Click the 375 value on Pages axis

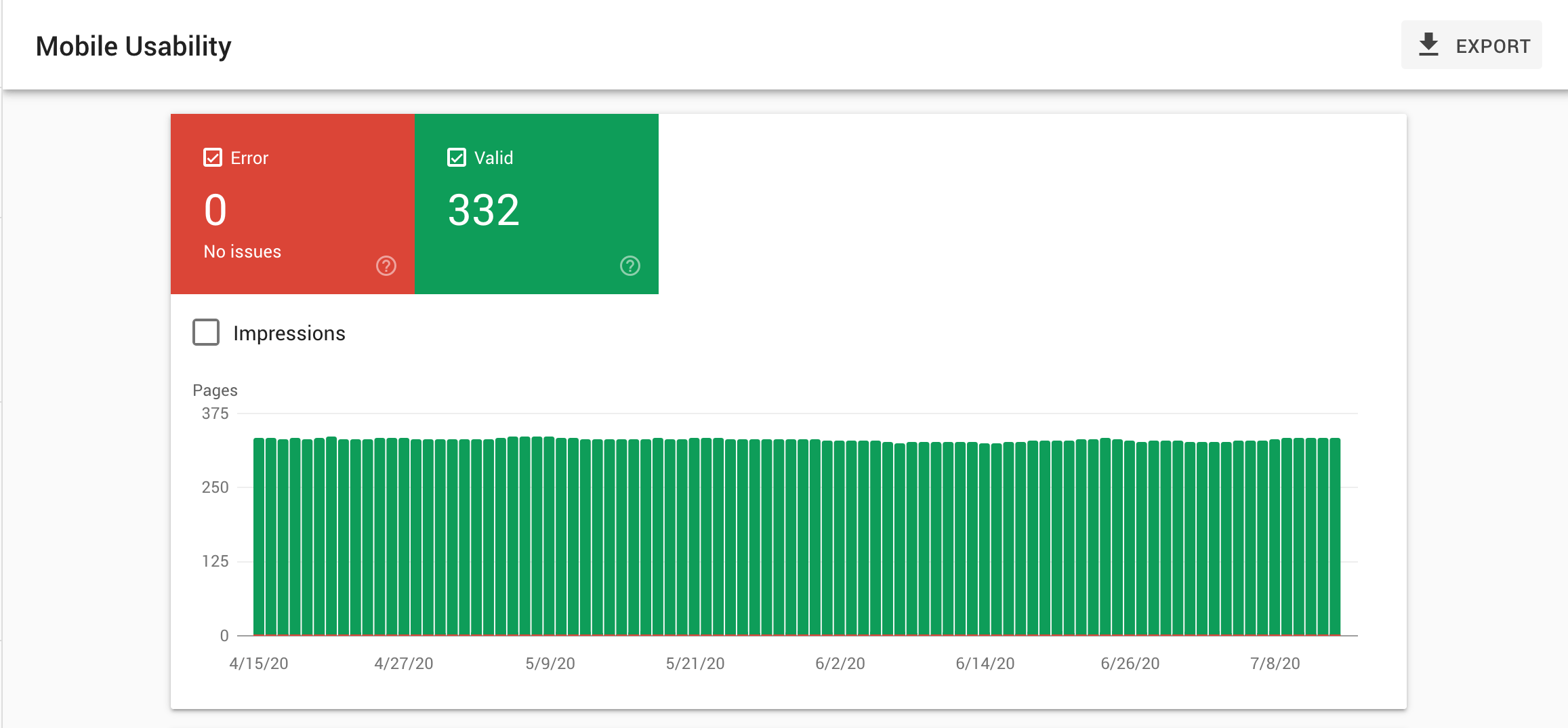pos(215,413)
